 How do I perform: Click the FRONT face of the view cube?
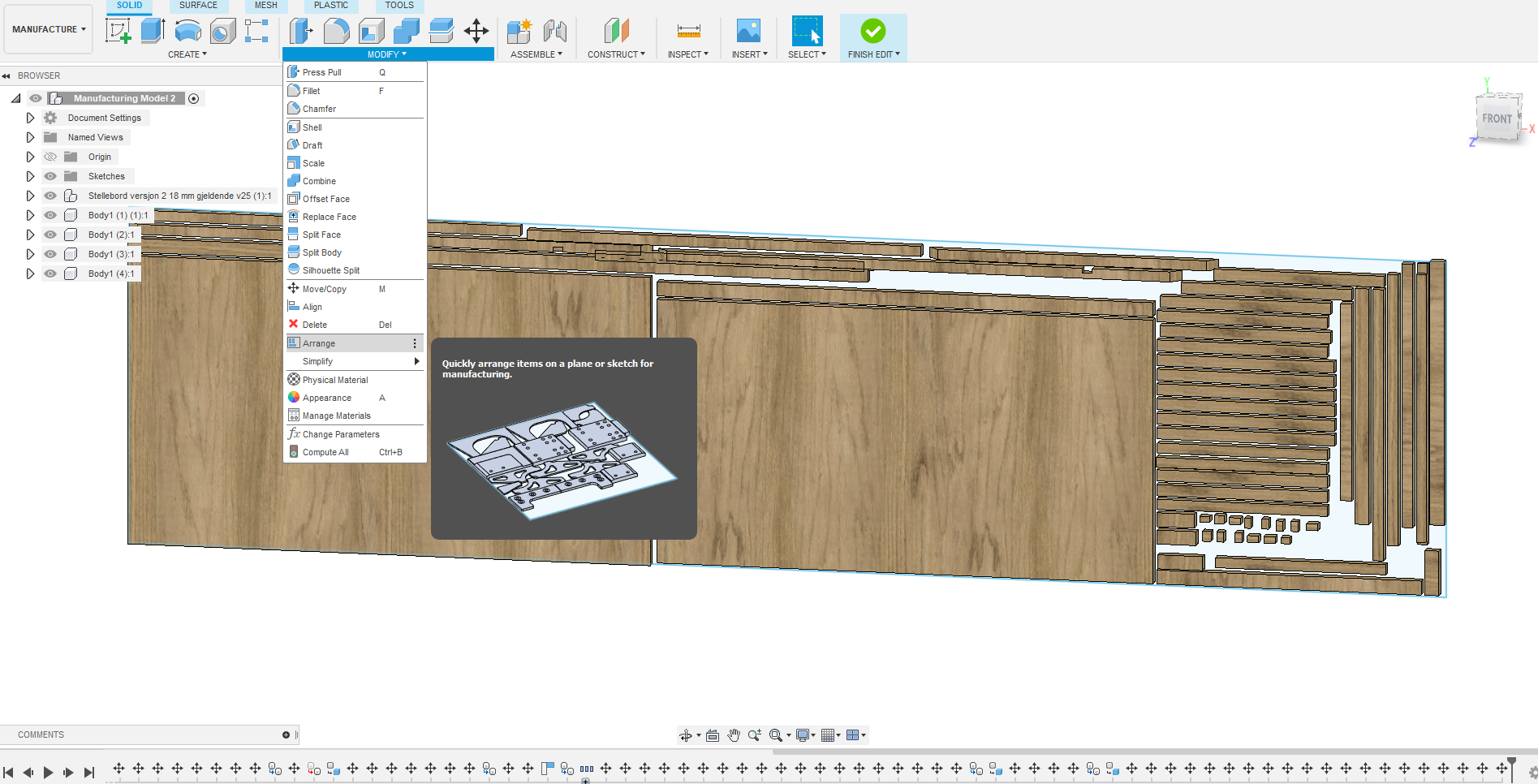click(x=1497, y=118)
